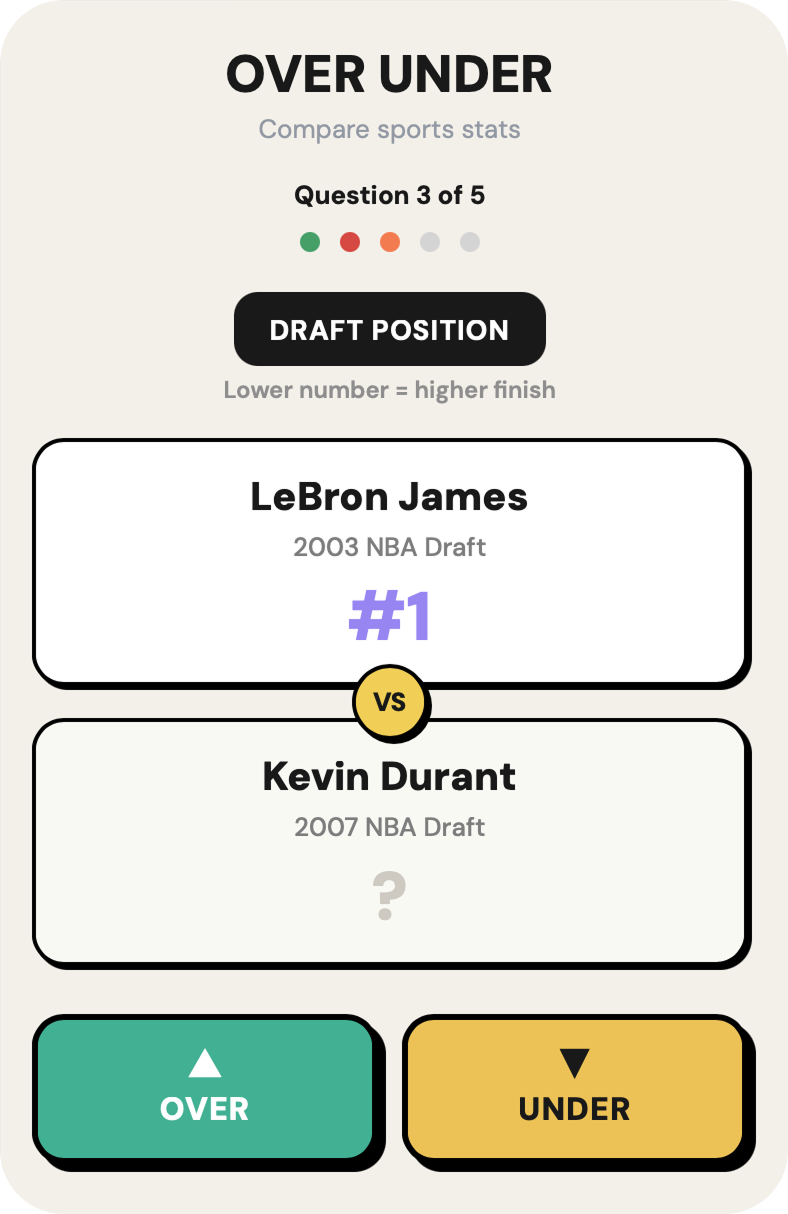Screen dimensions: 788x1214
Task: Click the OVER UNDER title heading
Action: pos(390,75)
